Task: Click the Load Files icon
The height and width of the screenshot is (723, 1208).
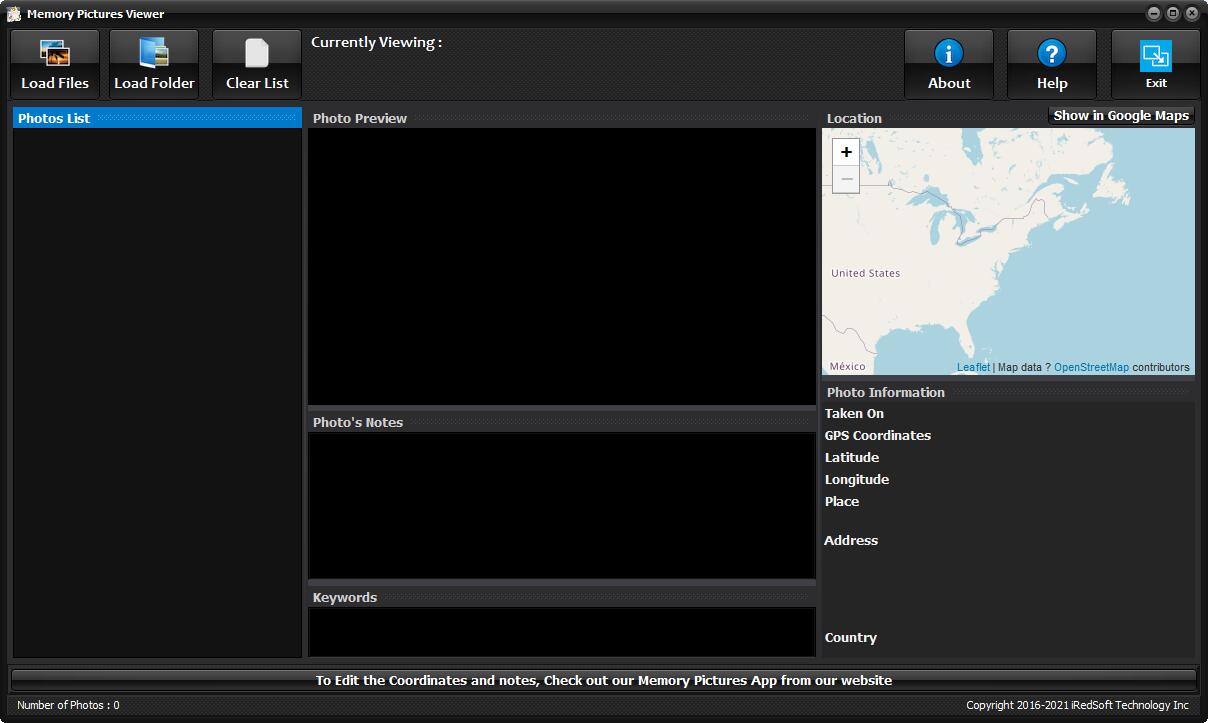Action: (54, 53)
